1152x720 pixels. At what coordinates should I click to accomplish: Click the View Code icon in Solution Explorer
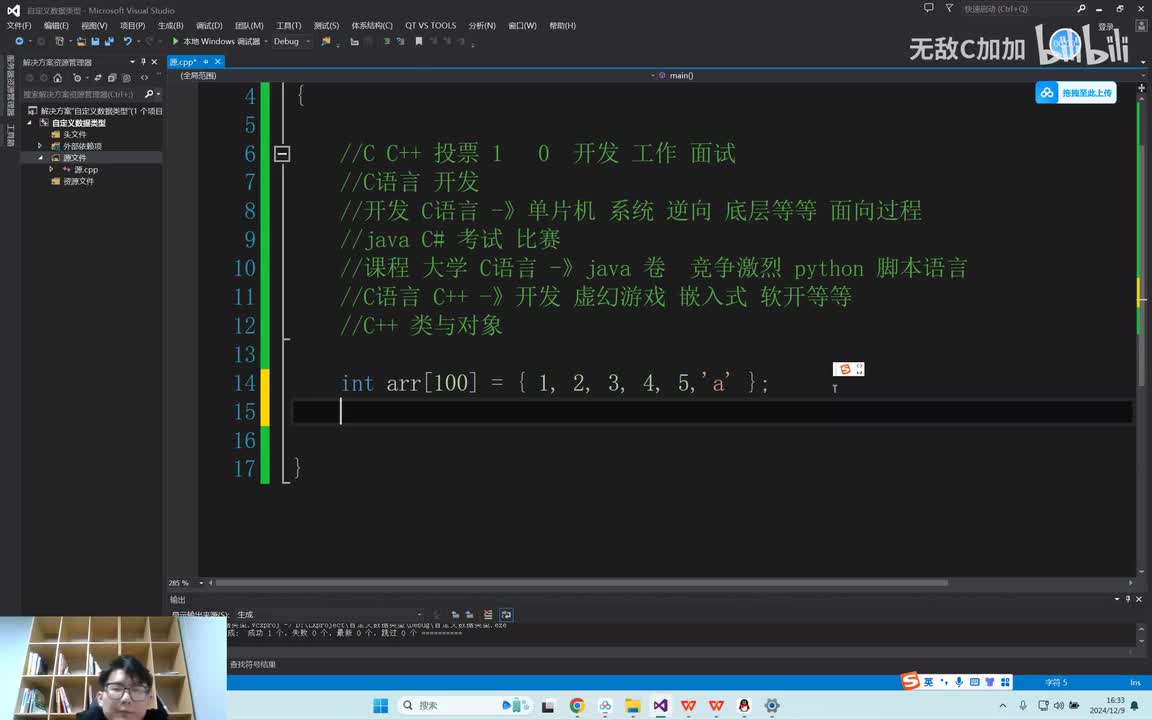(144, 78)
